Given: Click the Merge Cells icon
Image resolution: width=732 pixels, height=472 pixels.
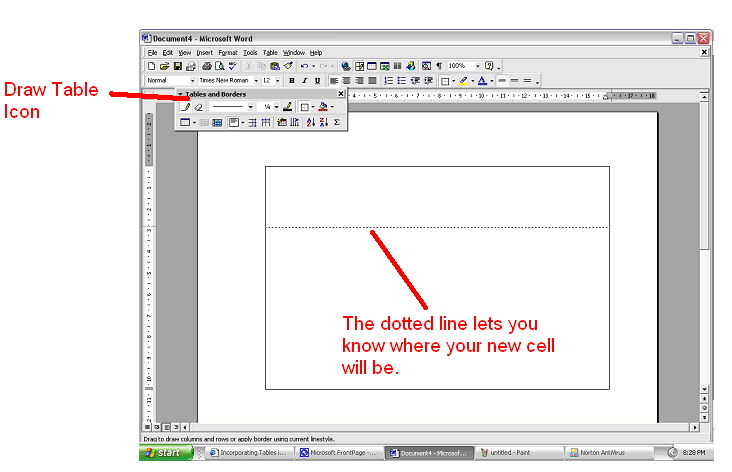Looking at the screenshot, I should pyautogui.click(x=204, y=122).
